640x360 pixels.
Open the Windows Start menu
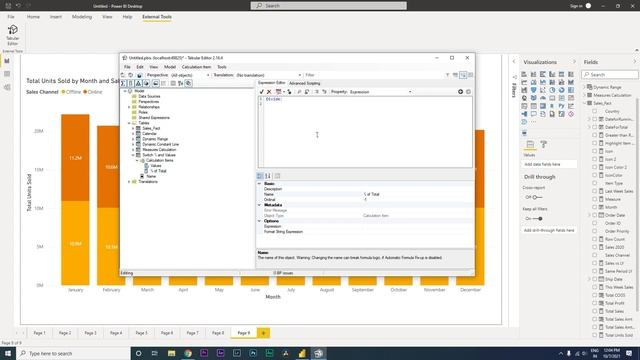coord(8,353)
